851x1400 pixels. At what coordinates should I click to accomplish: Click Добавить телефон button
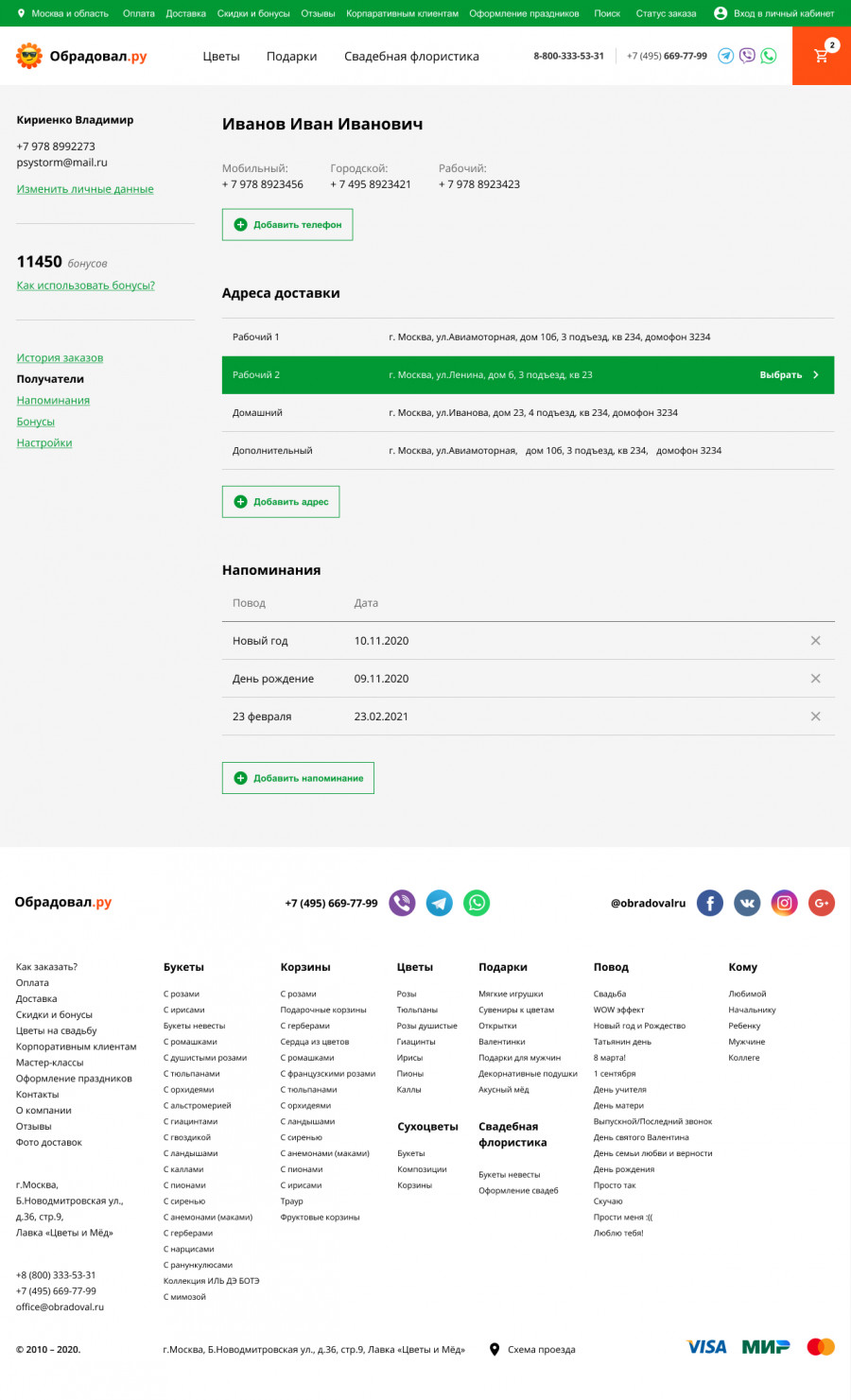pos(287,225)
